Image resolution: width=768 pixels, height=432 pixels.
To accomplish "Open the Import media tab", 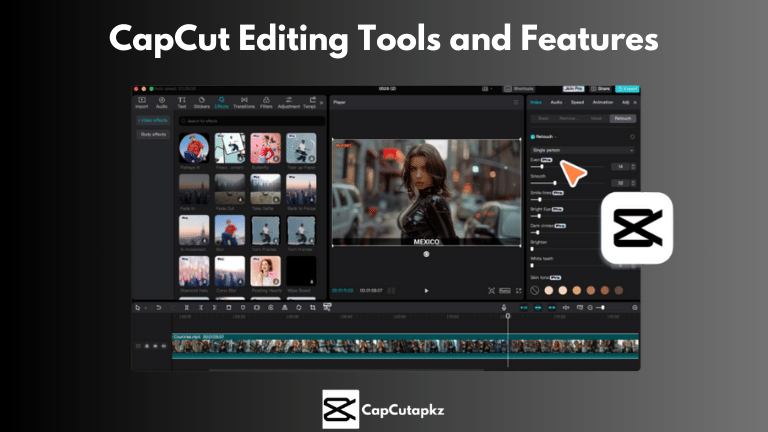I will [142, 102].
